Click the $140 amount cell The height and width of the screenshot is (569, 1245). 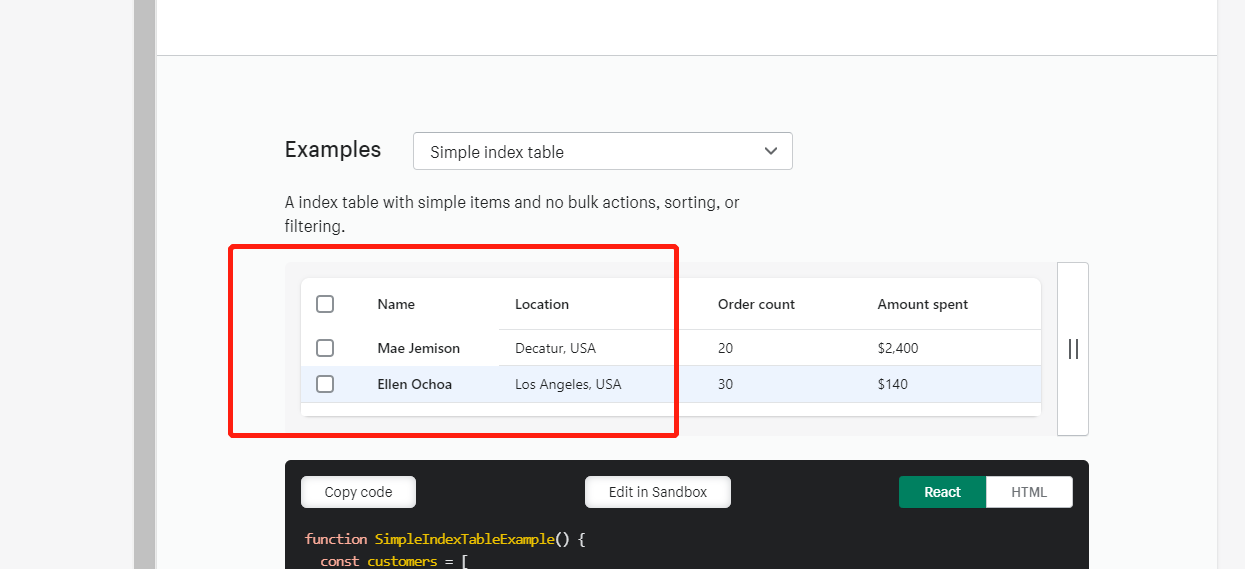(x=893, y=384)
